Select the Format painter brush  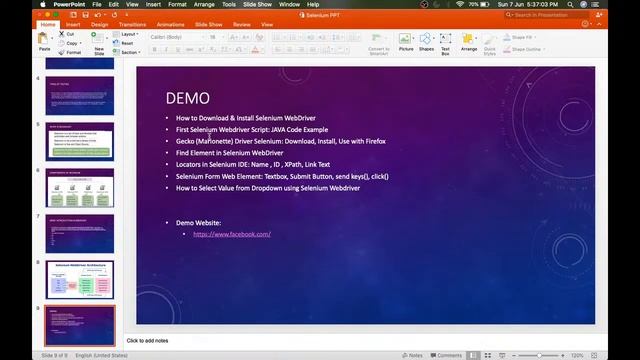pyautogui.click(x=62, y=52)
